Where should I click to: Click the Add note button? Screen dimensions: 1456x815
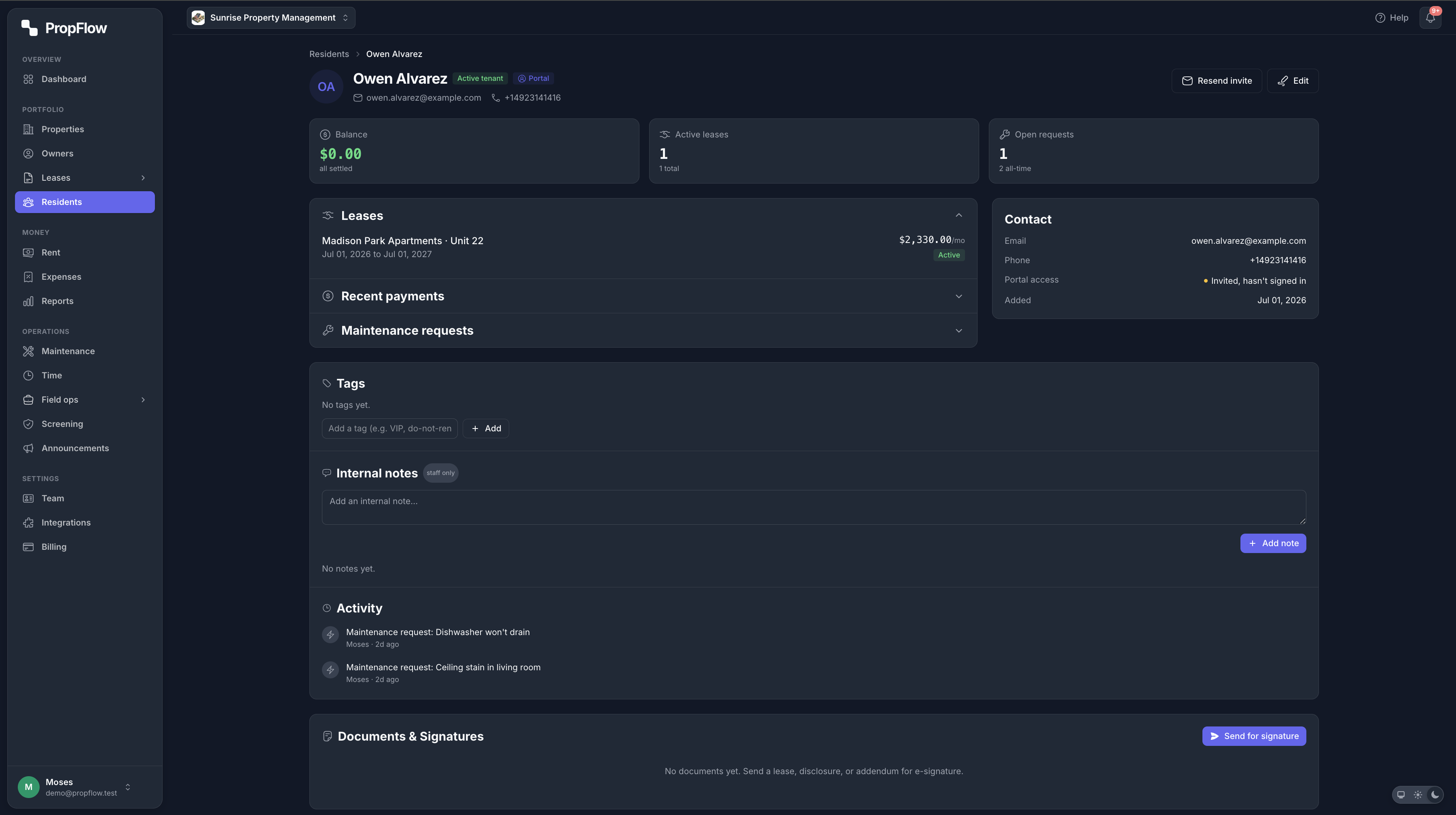click(1273, 543)
